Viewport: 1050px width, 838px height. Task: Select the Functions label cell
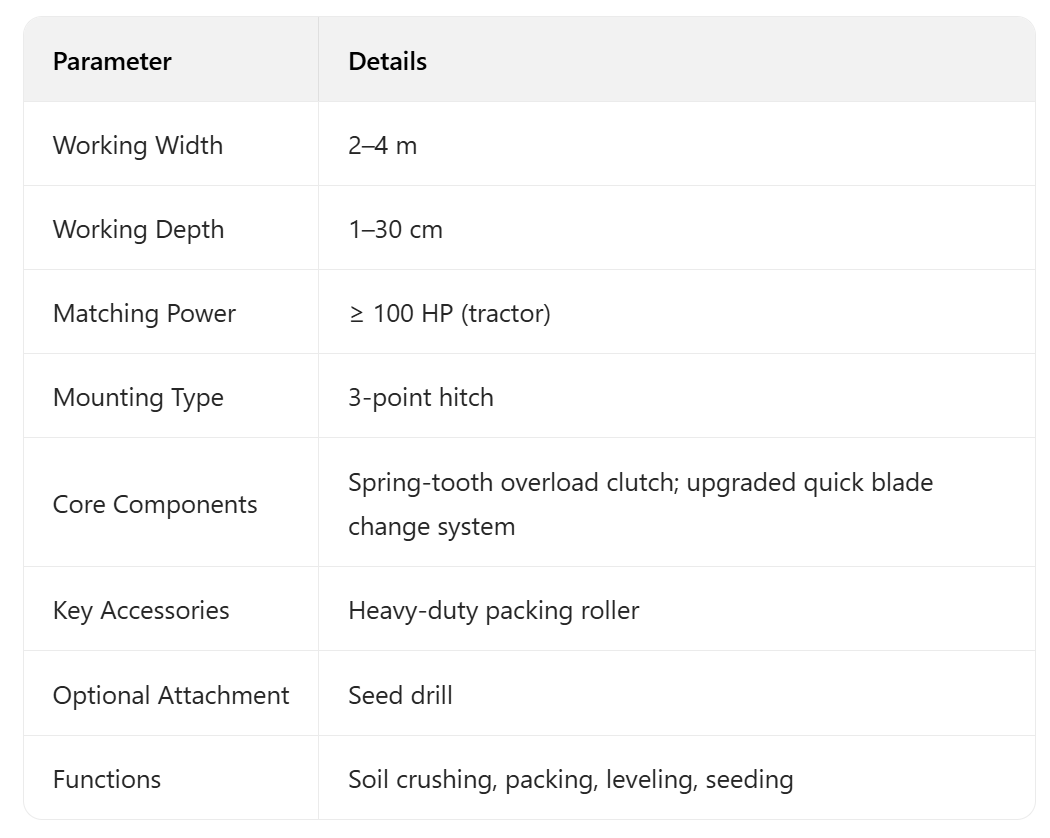point(107,779)
